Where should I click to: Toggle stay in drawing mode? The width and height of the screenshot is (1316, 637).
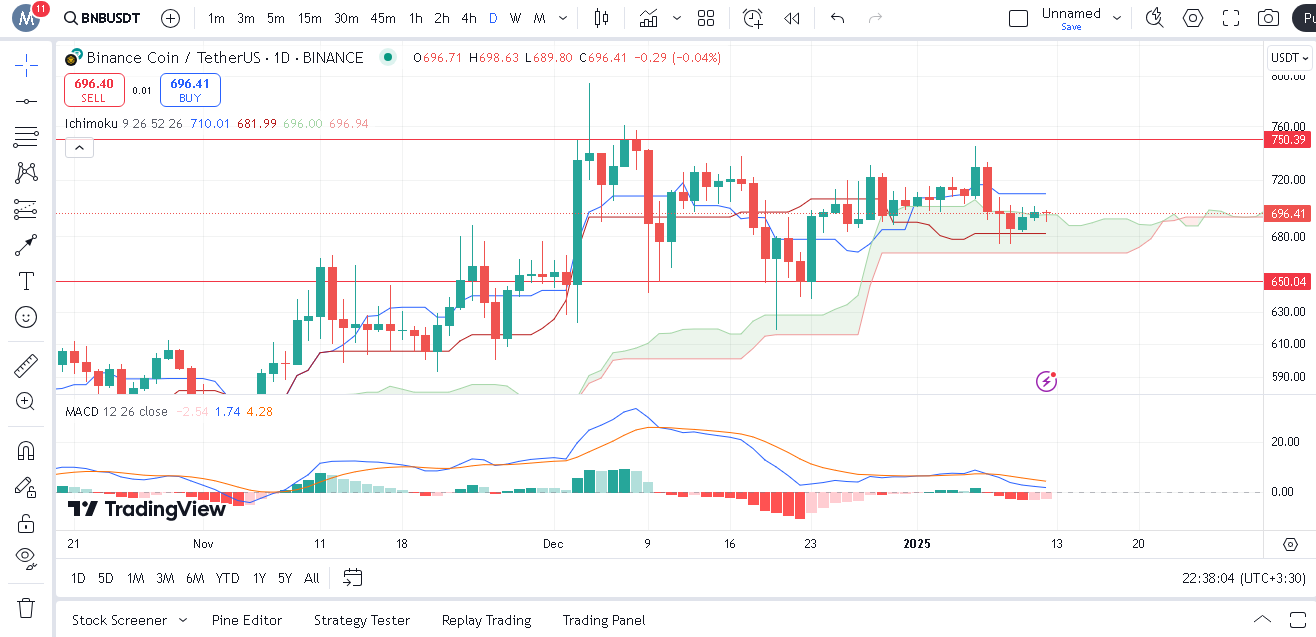click(26, 487)
